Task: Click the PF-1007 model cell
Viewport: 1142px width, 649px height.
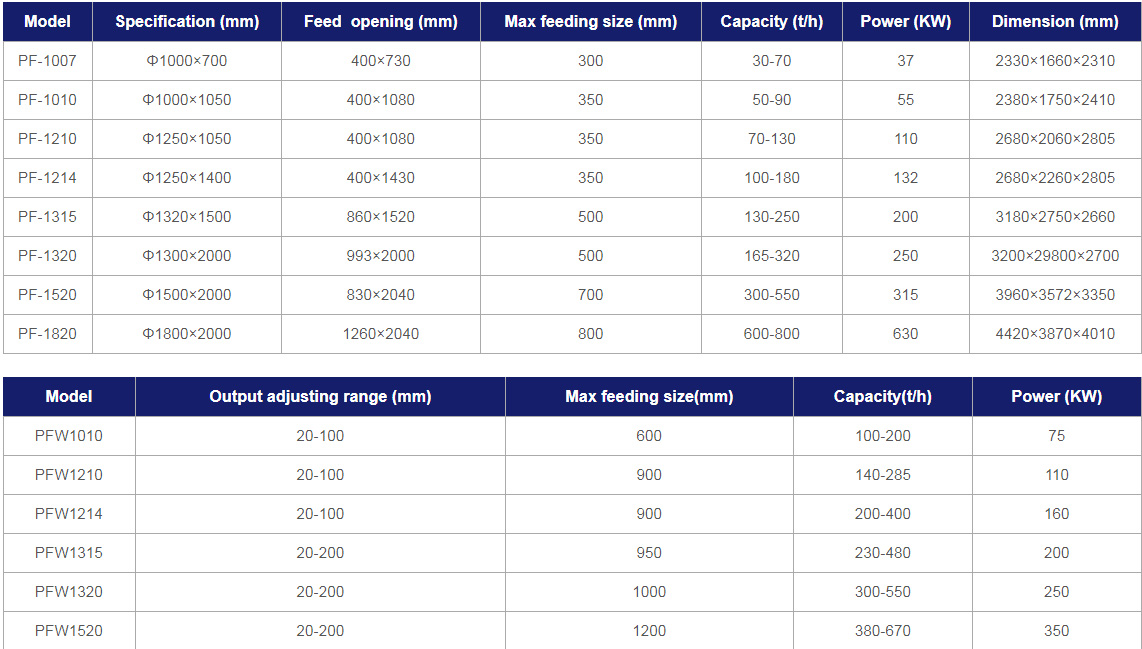Action: point(47,60)
